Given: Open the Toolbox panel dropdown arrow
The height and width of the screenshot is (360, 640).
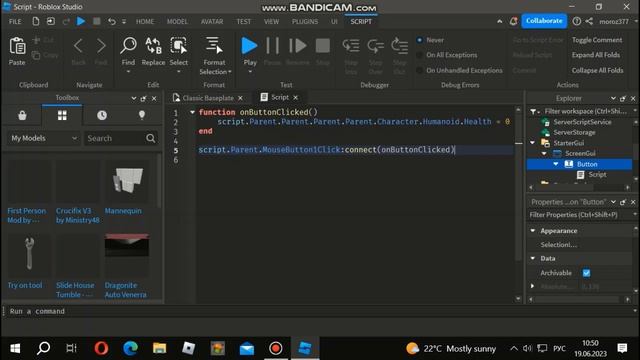Looking at the screenshot, I should pyautogui.click(x=133, y=98).
